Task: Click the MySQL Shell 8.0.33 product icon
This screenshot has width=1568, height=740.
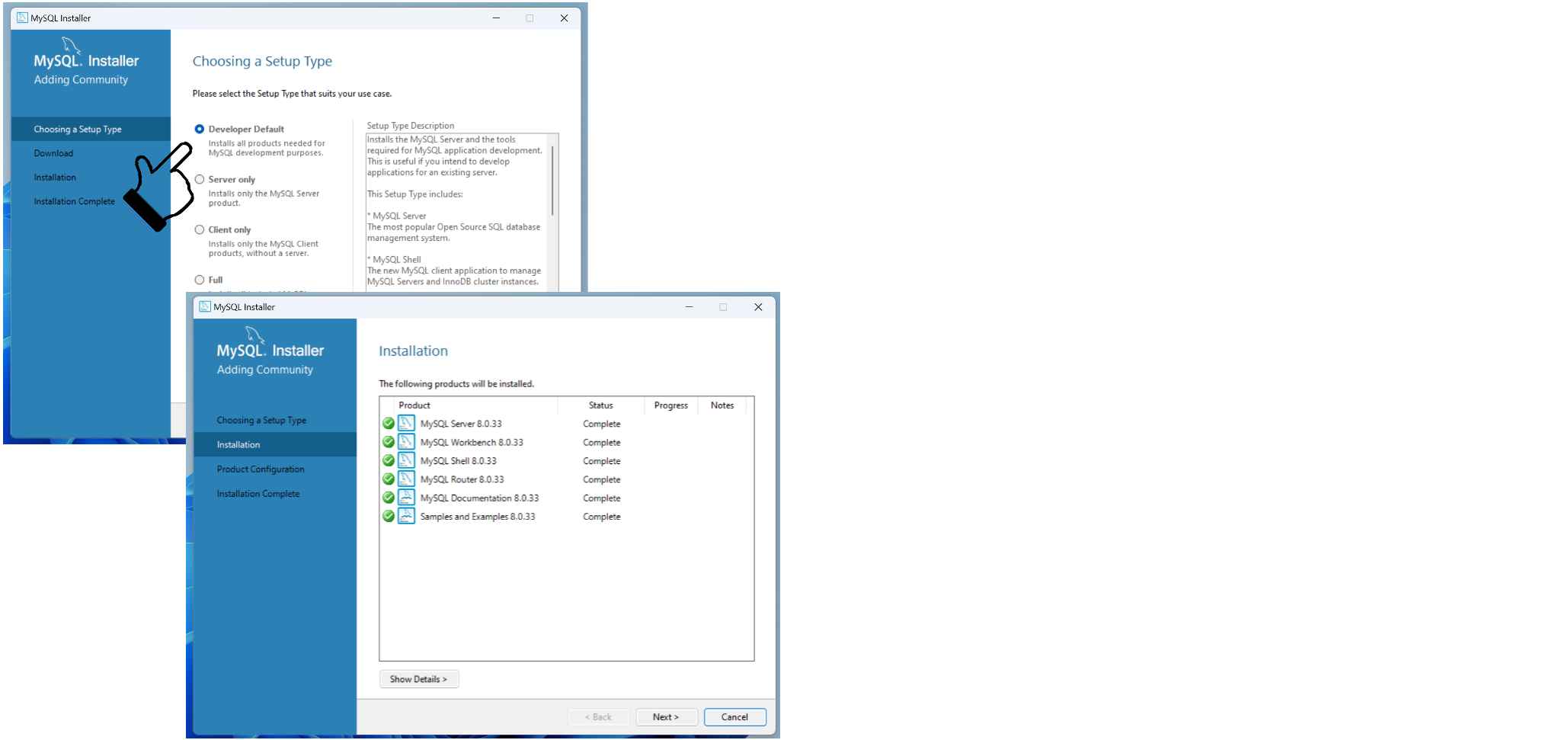Action: pos(406,460)
